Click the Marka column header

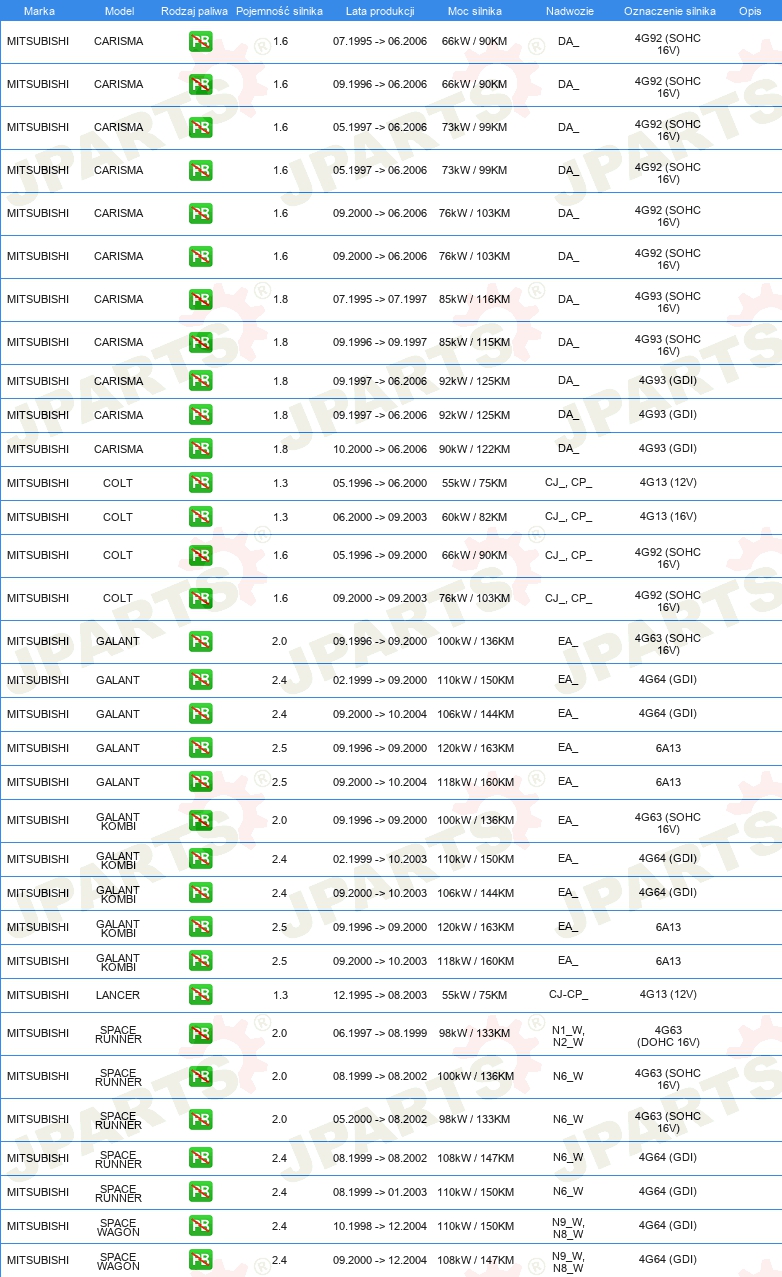[x=38, y=11]
